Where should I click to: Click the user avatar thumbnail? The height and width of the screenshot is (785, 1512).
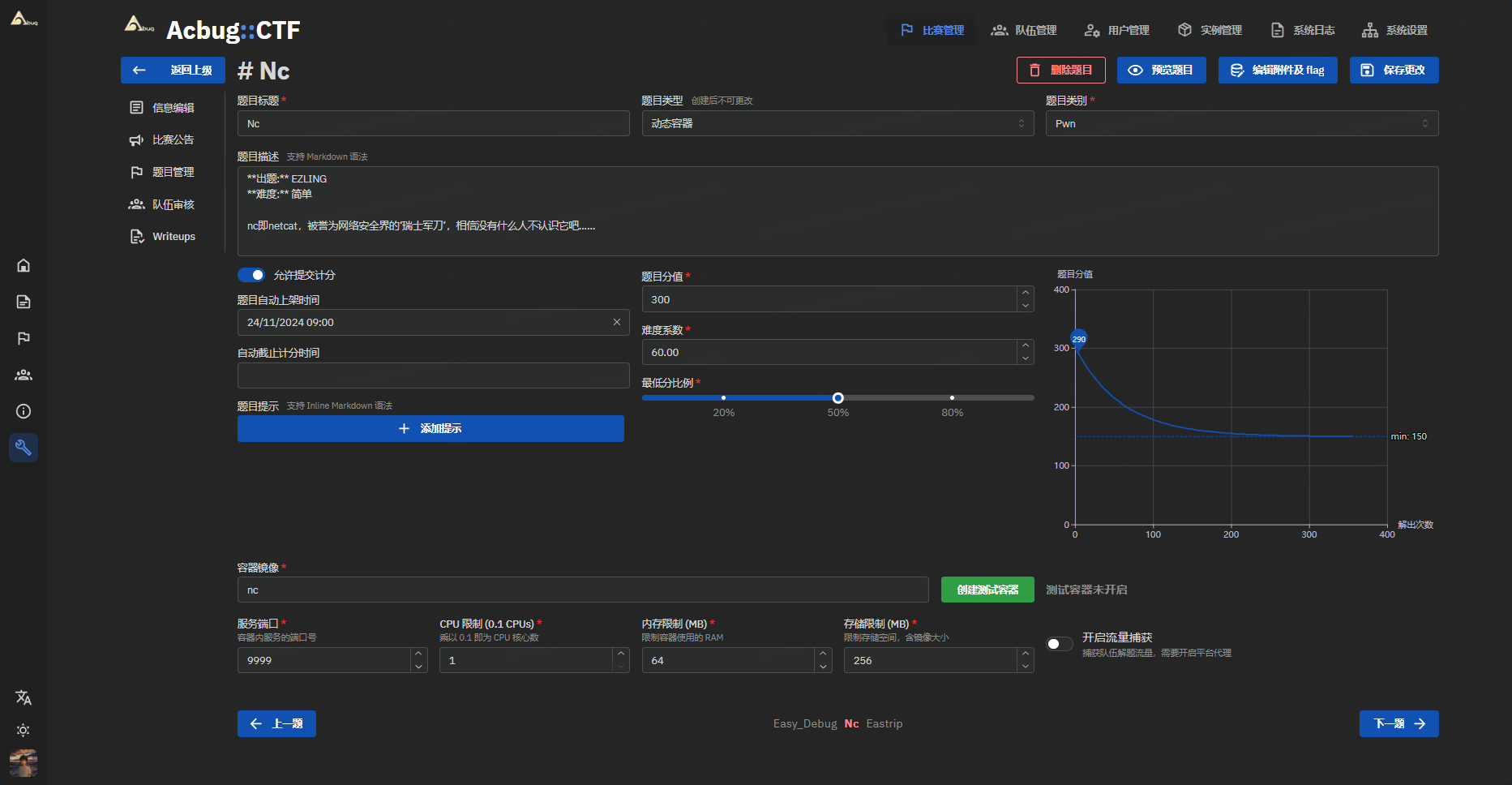tap(24, 762)
